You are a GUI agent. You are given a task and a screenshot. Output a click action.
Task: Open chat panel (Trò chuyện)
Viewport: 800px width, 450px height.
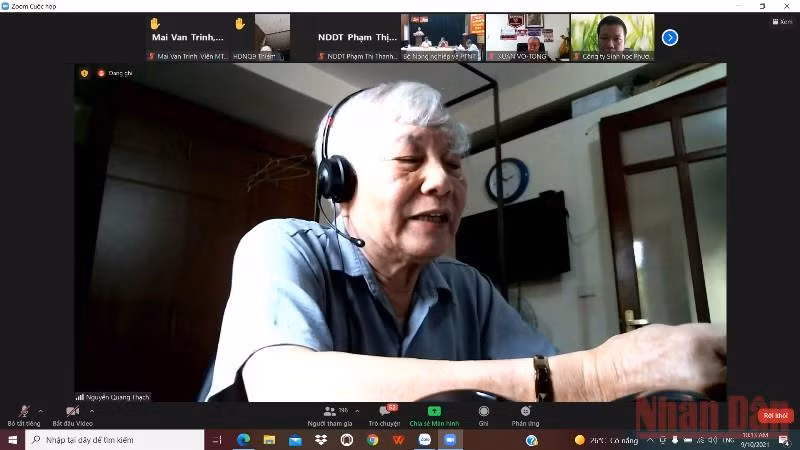click(384, 415)
